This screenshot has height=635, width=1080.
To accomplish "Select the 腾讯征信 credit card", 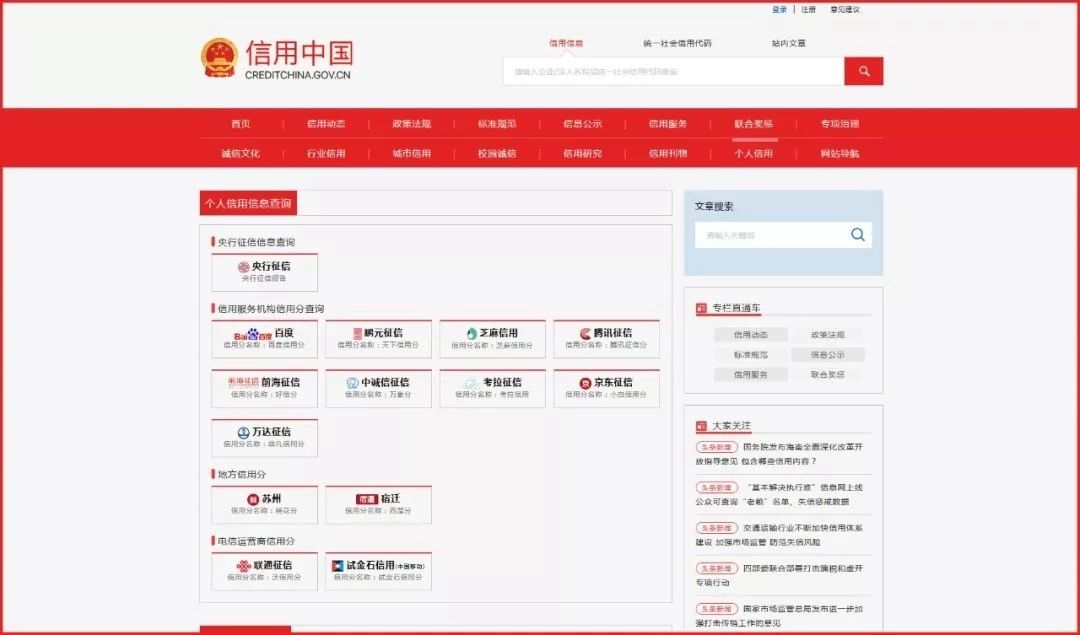I will [x=606, y=338].
